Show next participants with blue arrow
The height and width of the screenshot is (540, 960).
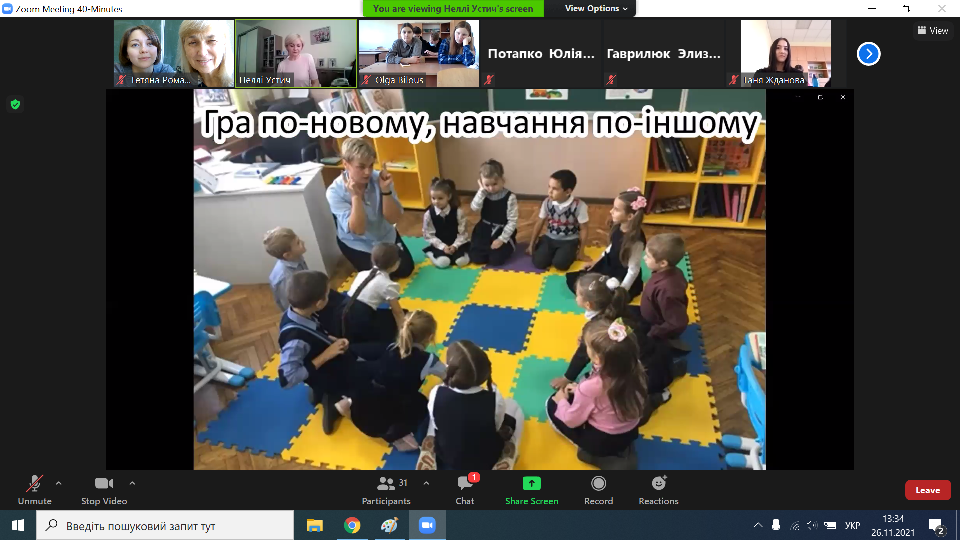pos(868,54)
